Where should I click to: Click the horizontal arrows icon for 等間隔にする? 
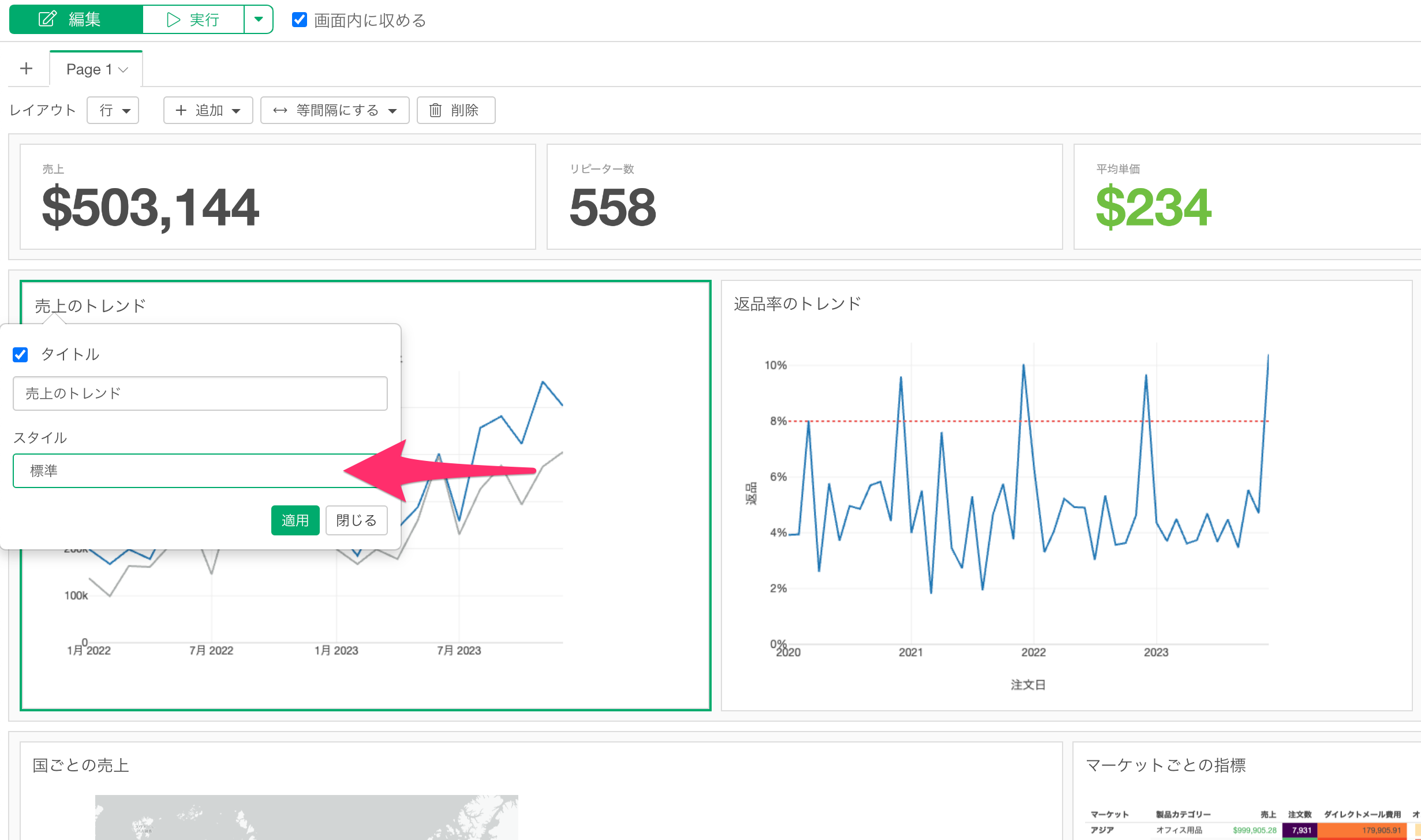click(280, 110)
